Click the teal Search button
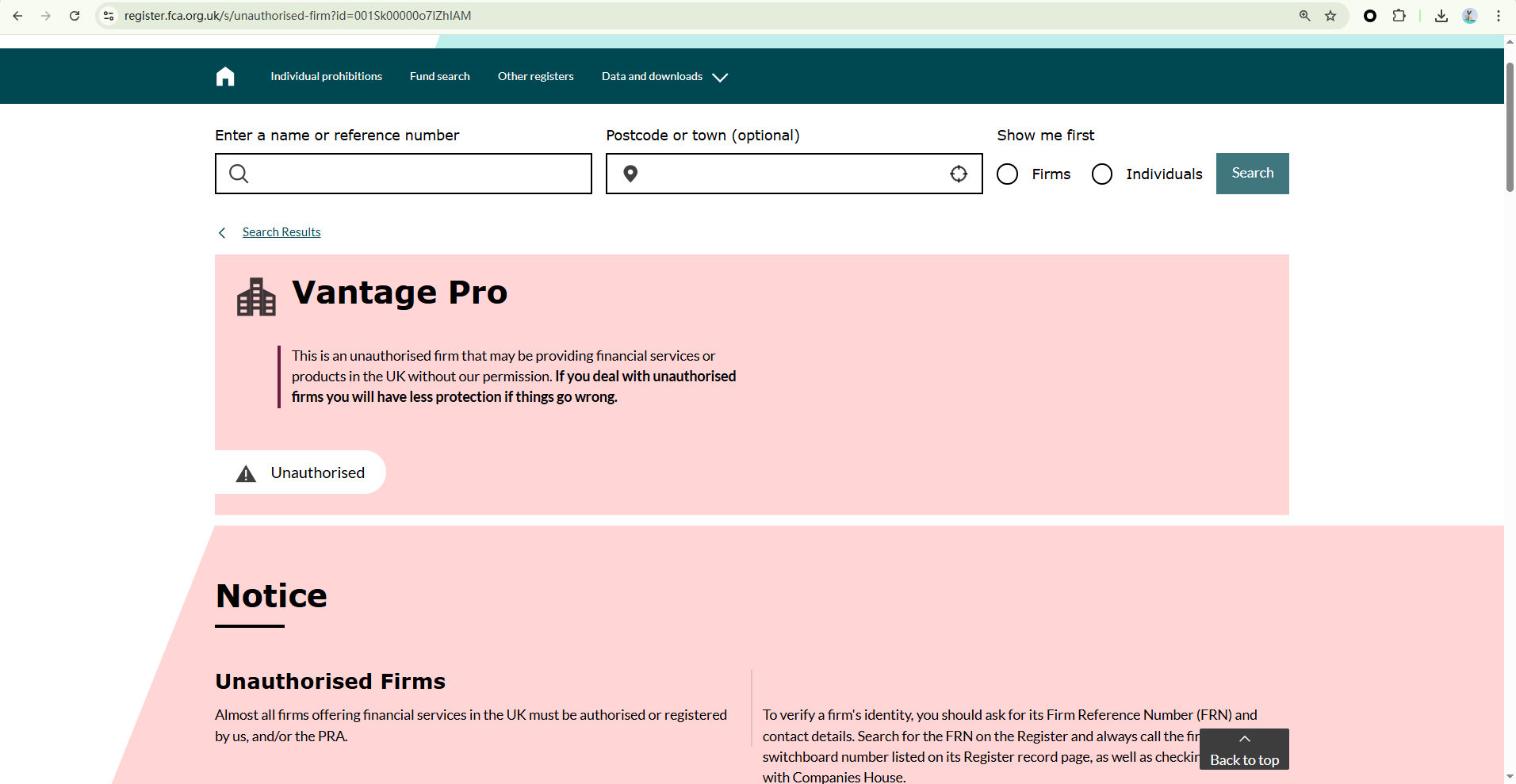The width and height of the screenshot is (1516, 784). tap(1253, 174)
